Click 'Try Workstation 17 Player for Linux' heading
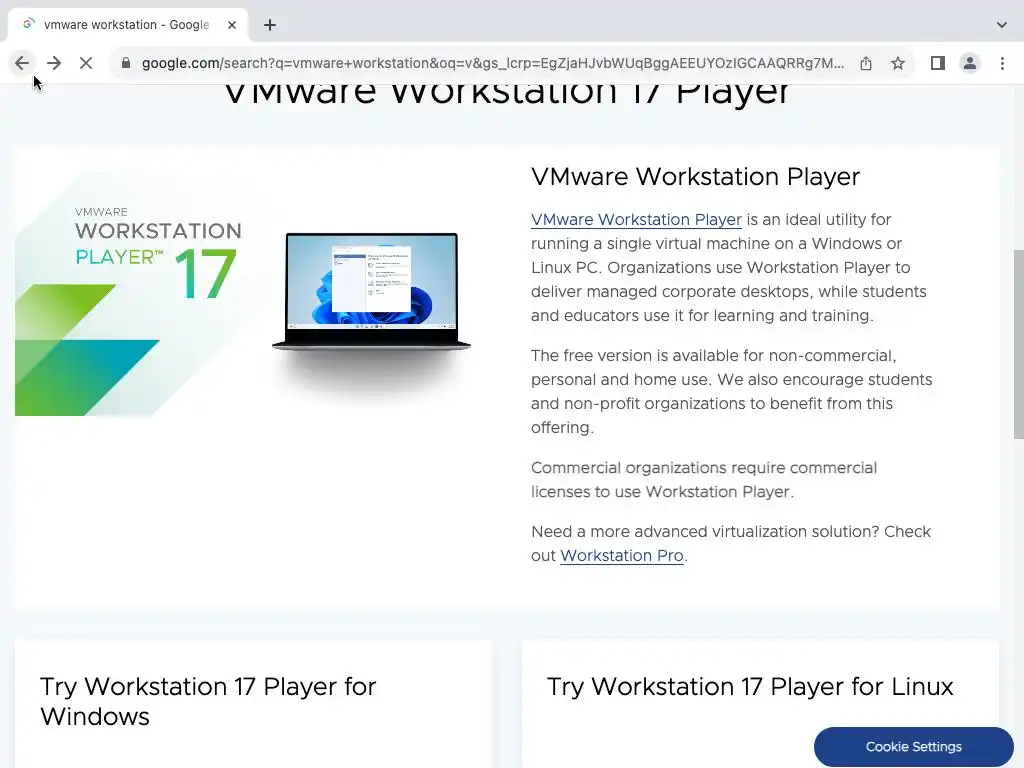 point(750,686)
